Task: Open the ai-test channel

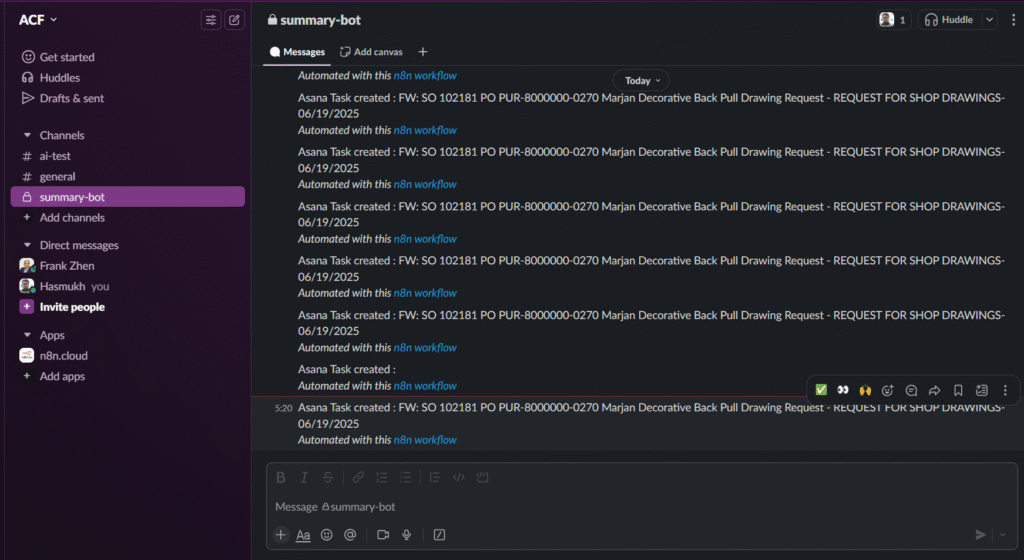Action: click(x=55, y=156)
